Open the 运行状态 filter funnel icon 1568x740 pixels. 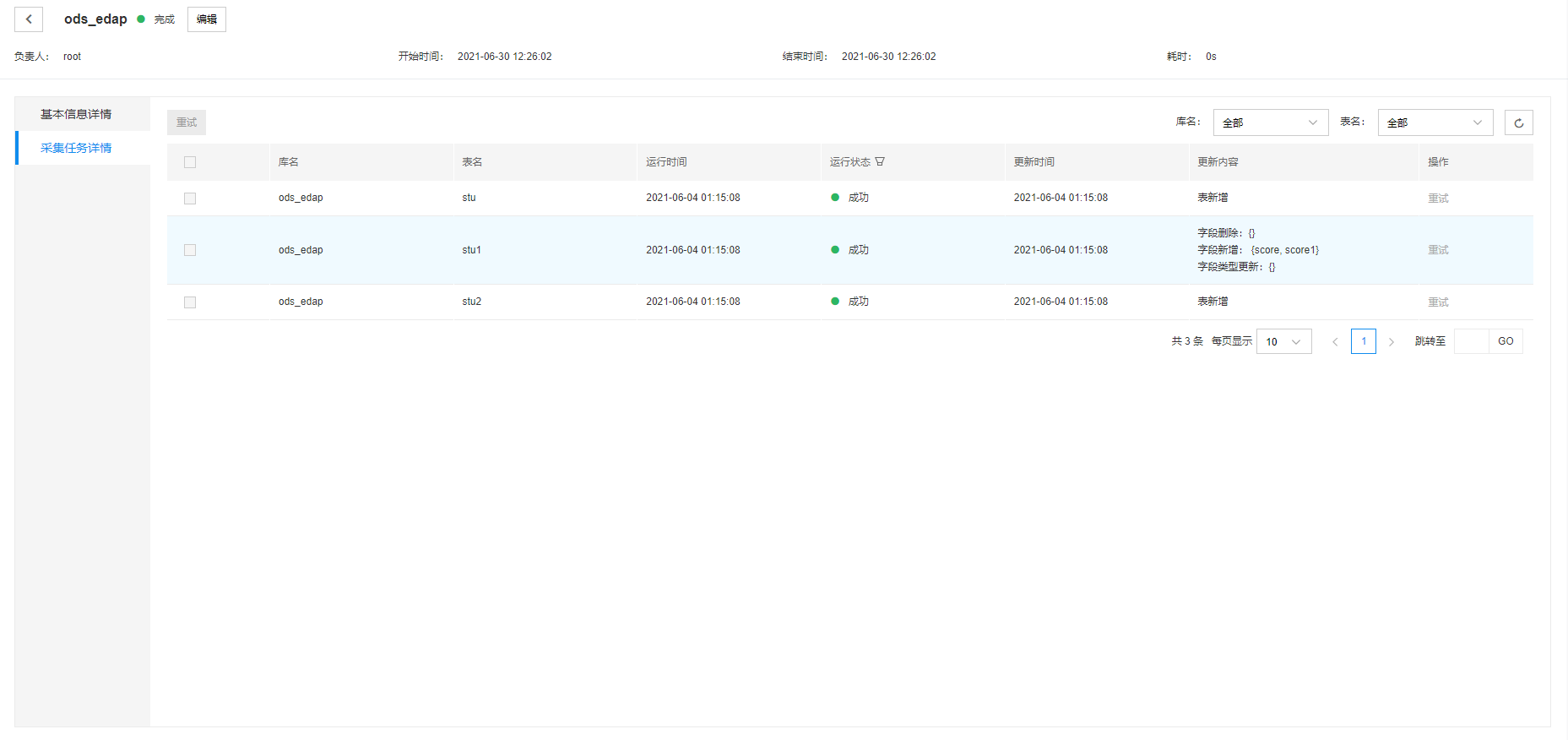point(880,162)
